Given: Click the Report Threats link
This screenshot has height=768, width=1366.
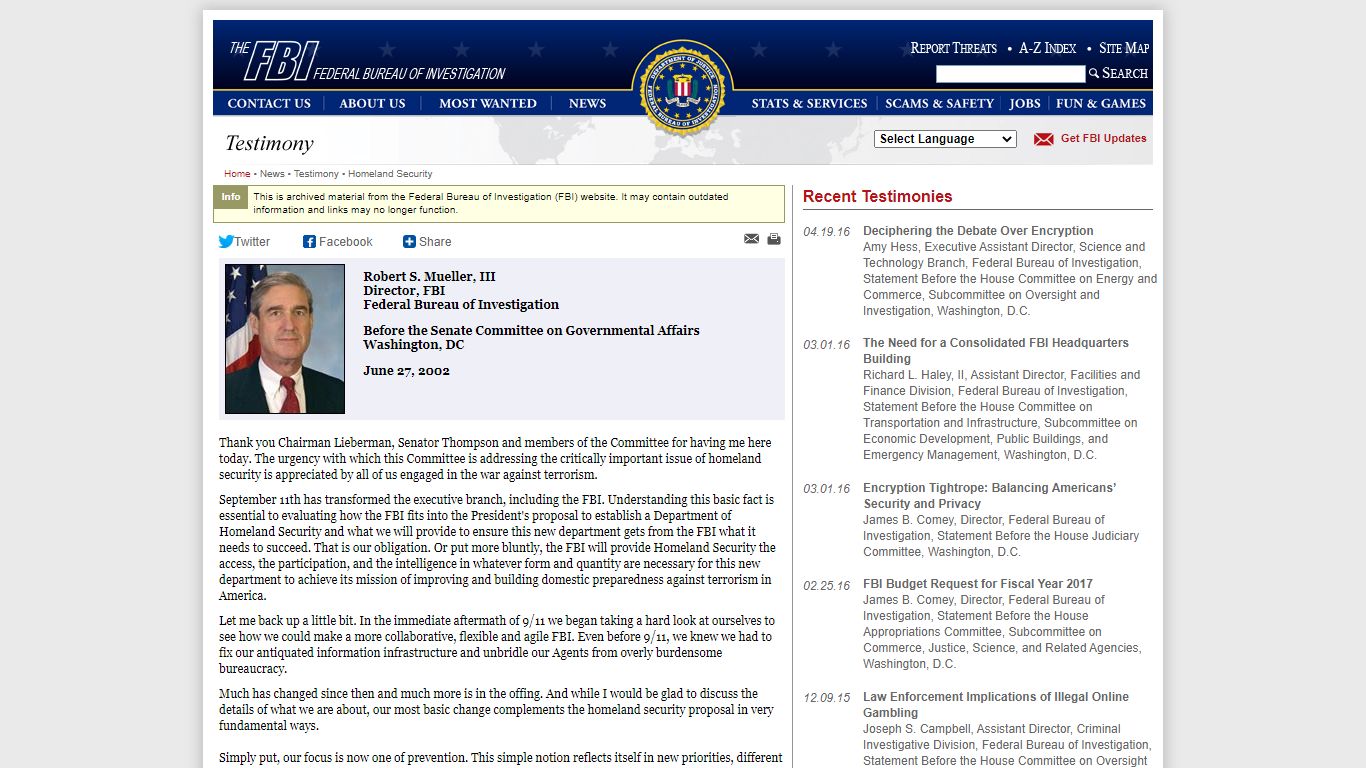Looking at the screenshot, I should [x=953, y=48].
